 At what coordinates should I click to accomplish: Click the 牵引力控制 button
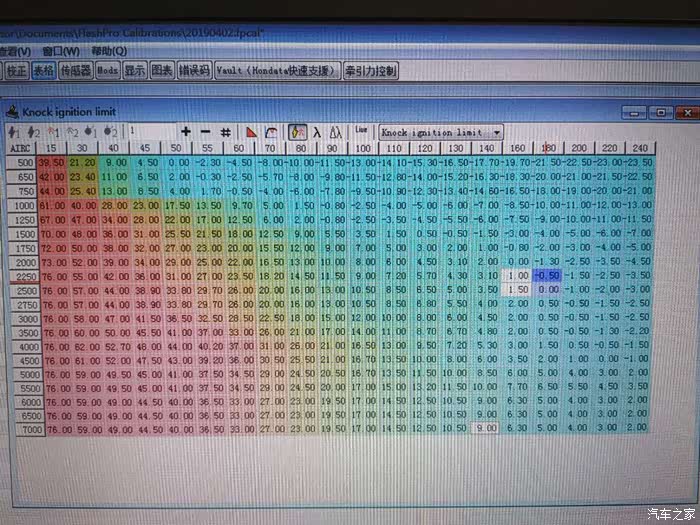point(371,71)
